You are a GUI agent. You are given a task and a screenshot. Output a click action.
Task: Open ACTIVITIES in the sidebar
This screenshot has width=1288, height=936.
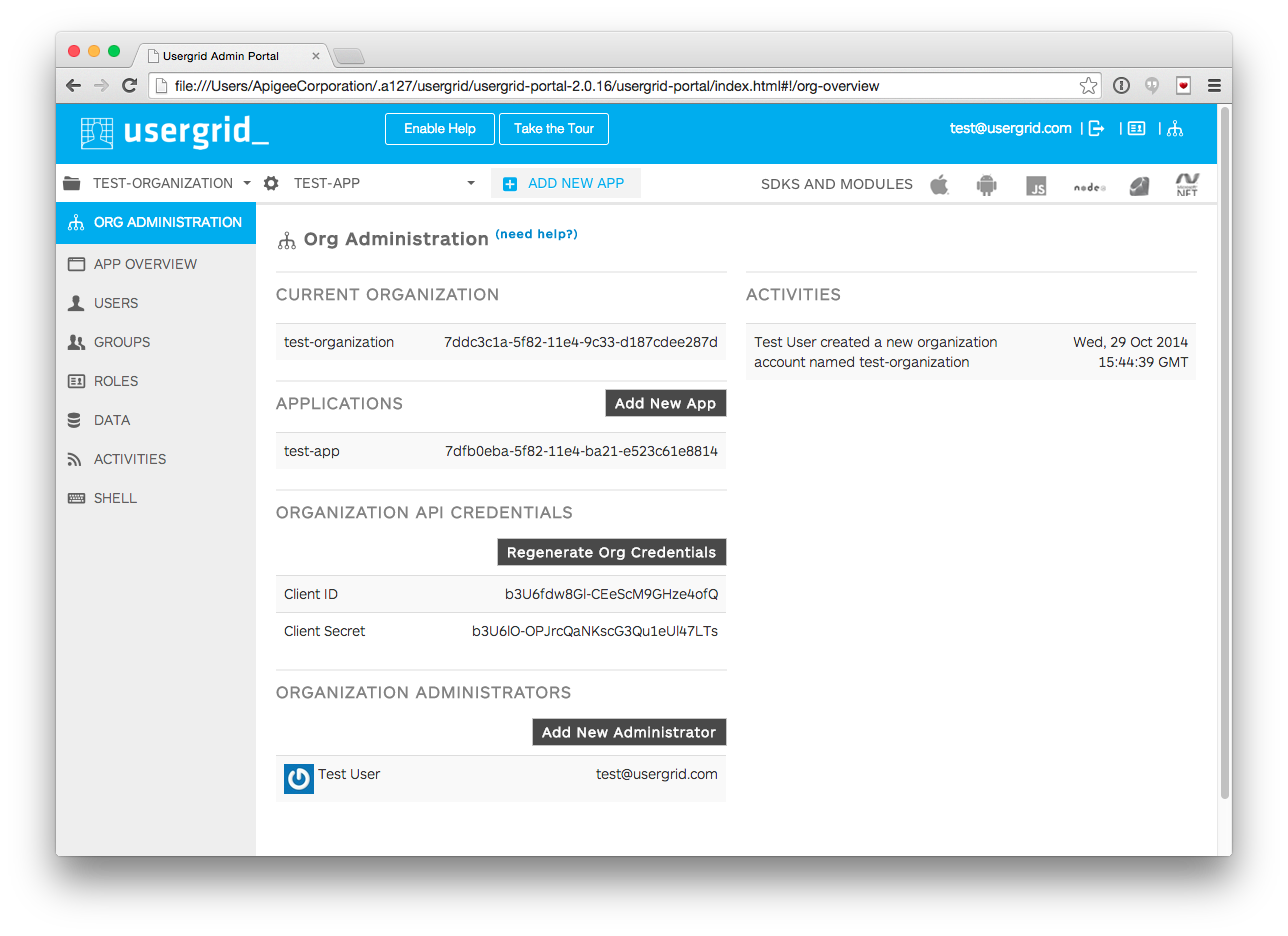click(156, 459)
